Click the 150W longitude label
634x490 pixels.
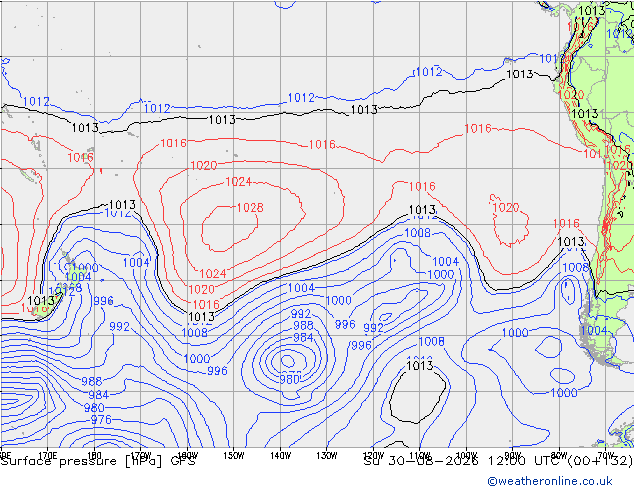pos(234,456)
